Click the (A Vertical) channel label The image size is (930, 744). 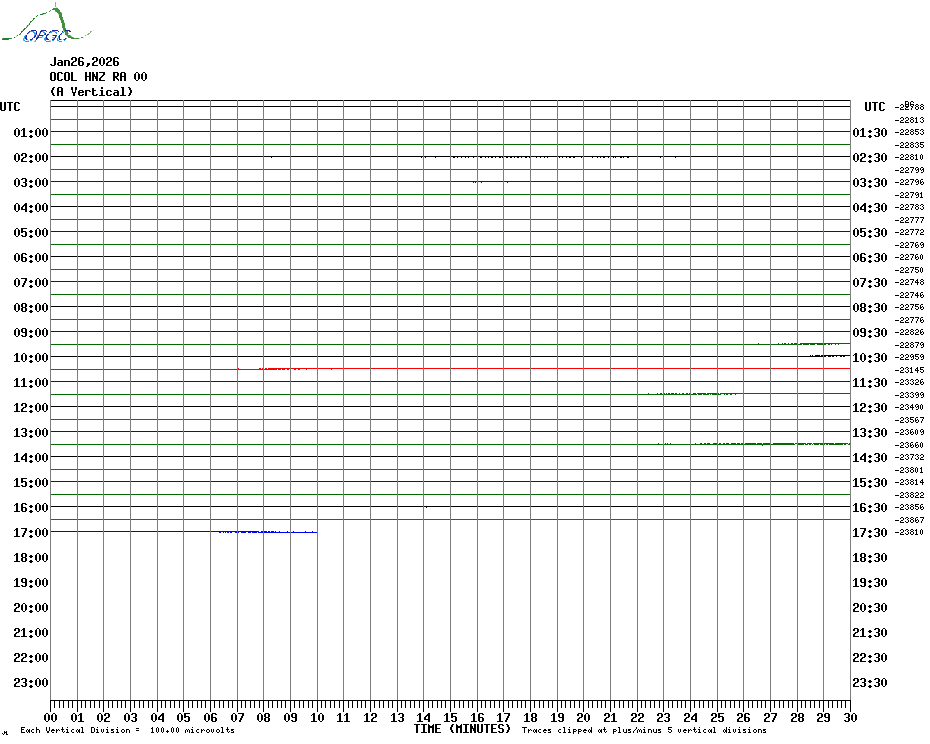click(91, 92)
